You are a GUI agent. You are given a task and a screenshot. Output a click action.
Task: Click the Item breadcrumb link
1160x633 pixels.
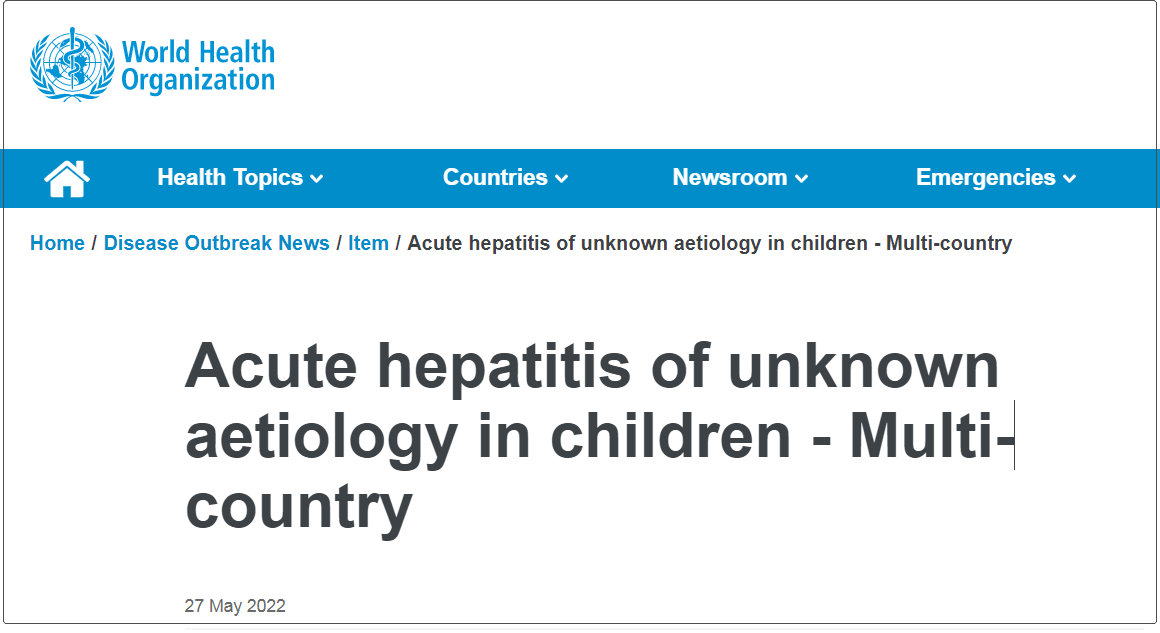368,243
